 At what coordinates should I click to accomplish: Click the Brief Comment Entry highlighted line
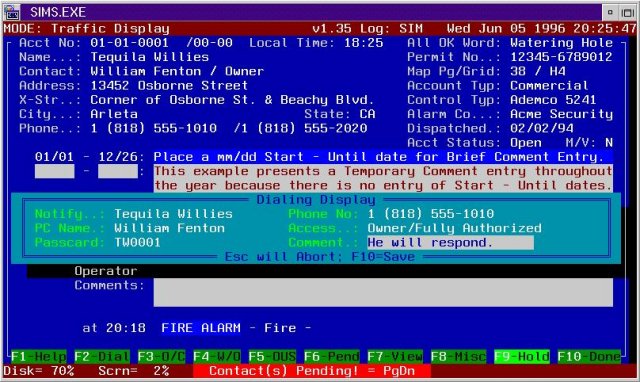pos(383,157)
